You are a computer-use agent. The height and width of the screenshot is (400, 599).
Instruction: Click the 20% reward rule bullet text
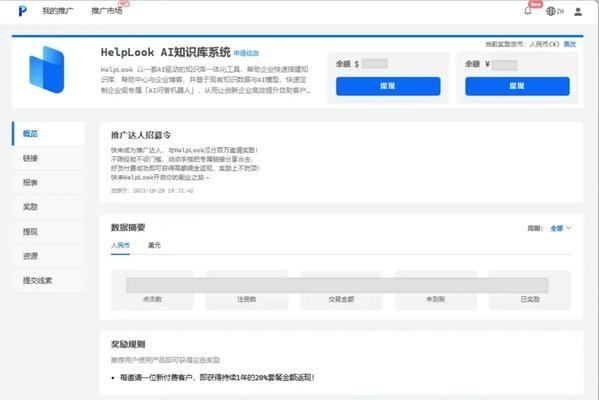[x=217, y=377]
